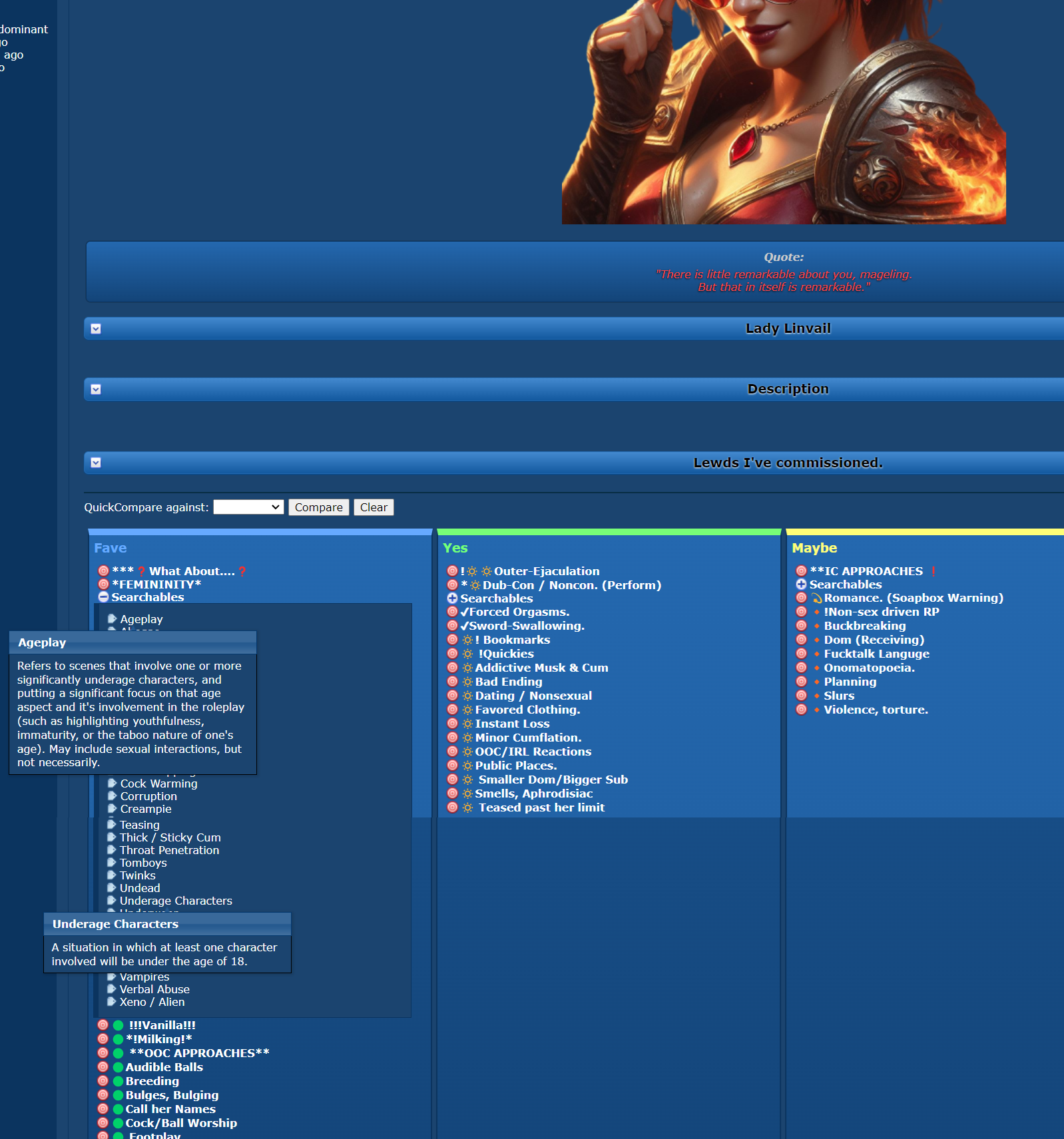Click the "What About...." entry
This screenshot has height=1139, width=1064.
tap(192, 571)
